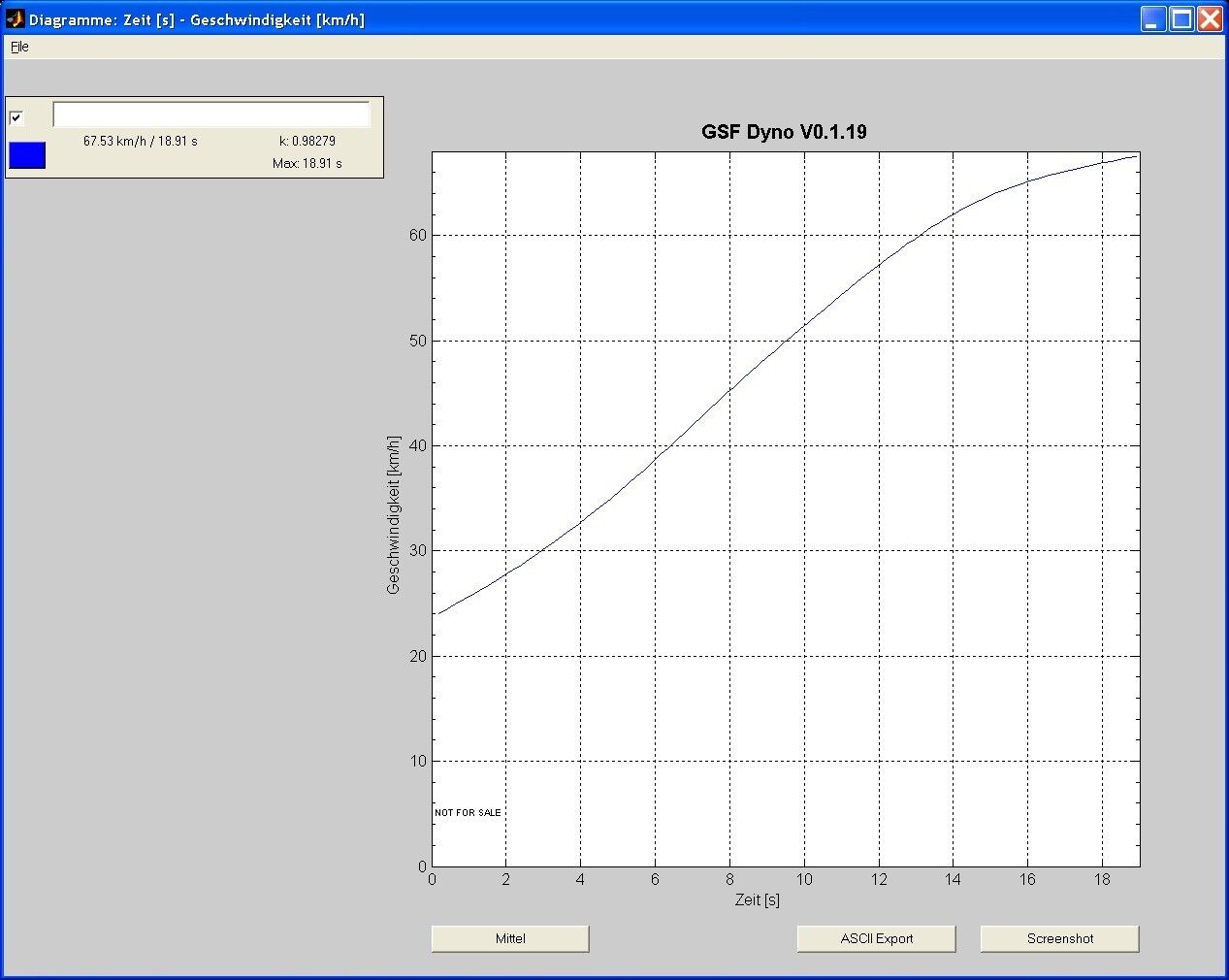Image resolution: width=1229 pixels, height=980 pixels.
Task: Close the Diagramme window
Action: [1210, 19]
